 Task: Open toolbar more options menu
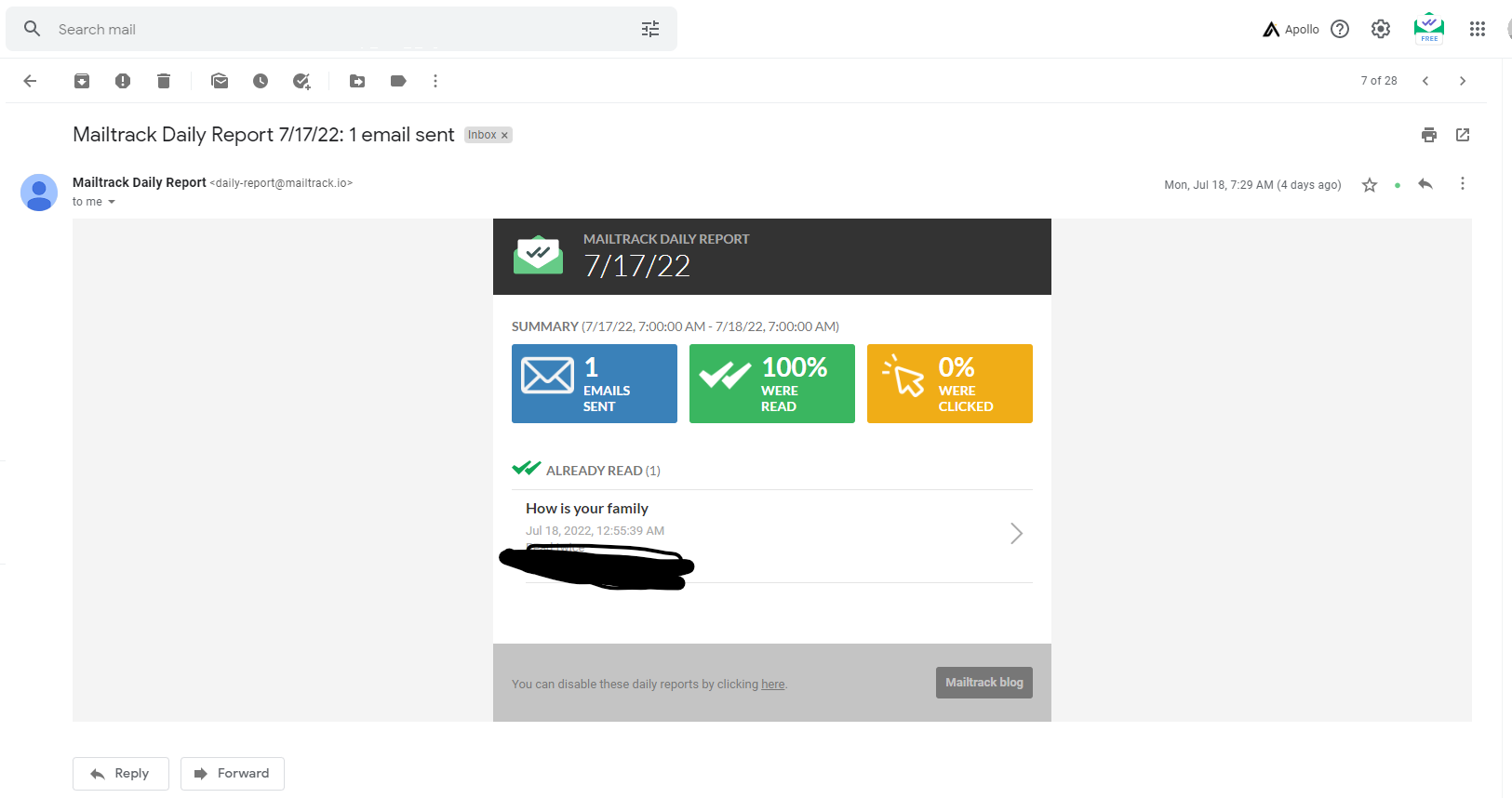click(x=435, y=81)
